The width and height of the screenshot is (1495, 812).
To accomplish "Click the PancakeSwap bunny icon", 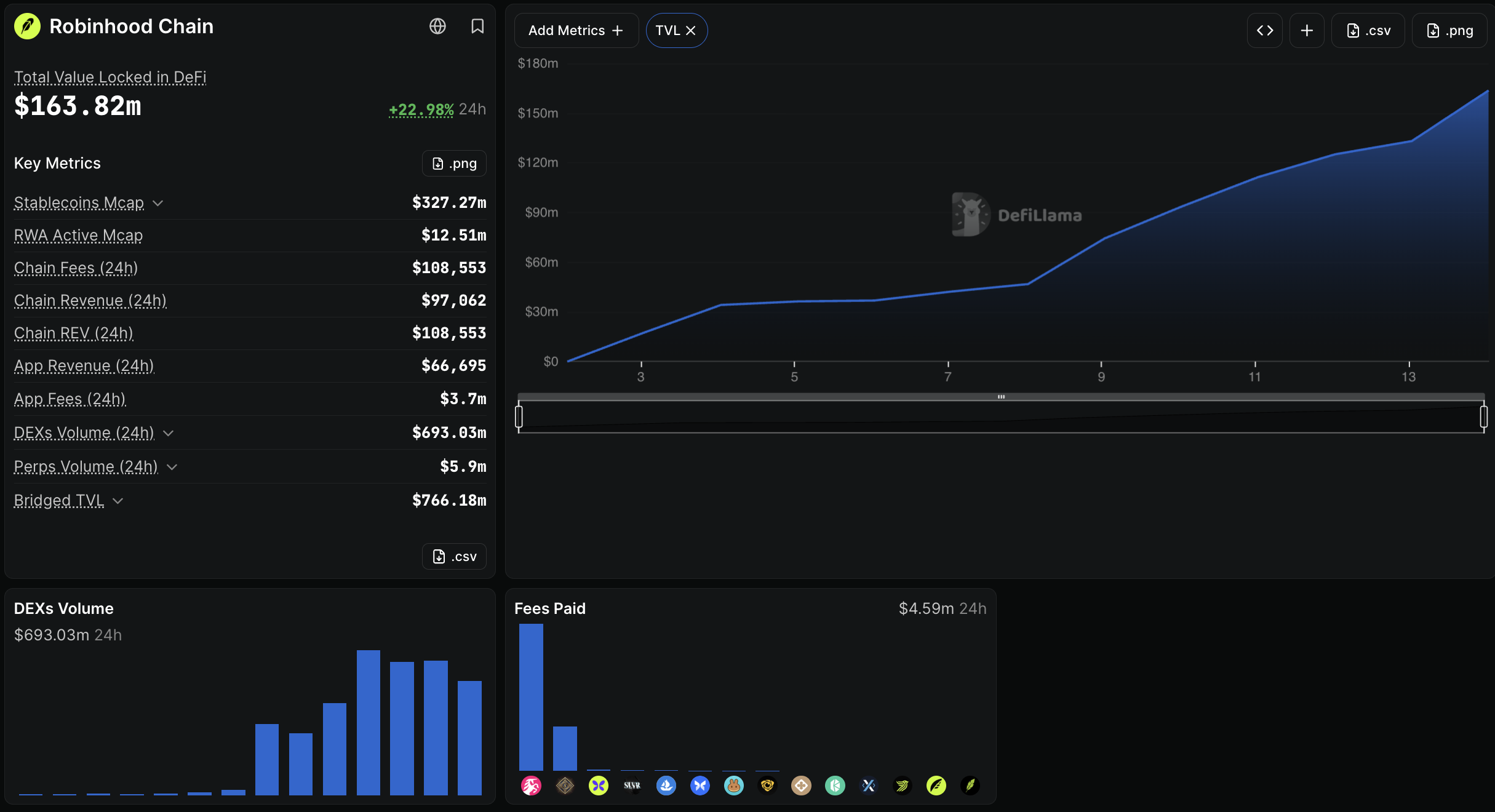I will [734, 786].
